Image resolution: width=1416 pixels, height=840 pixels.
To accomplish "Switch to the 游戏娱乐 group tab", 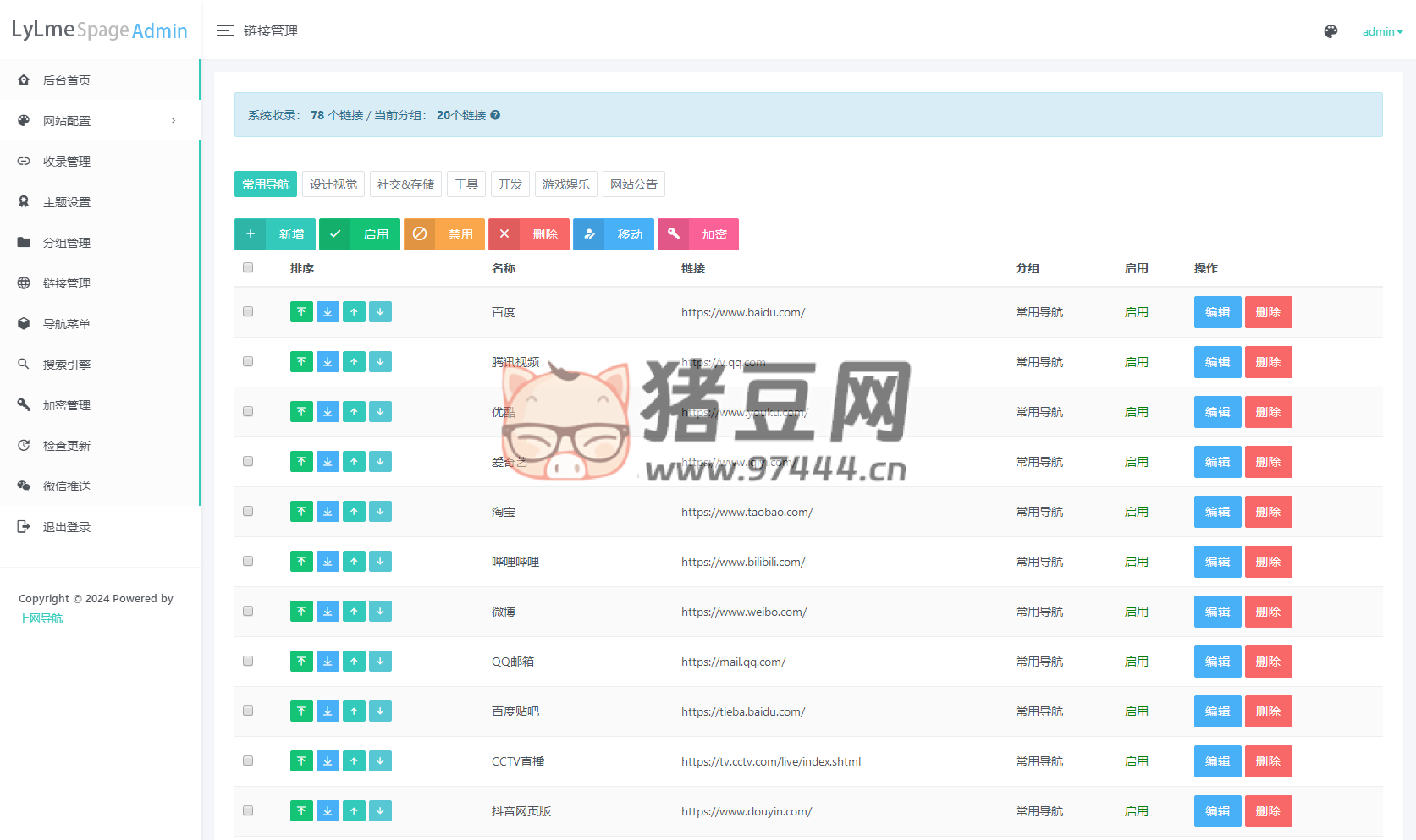I will (x=565, y=184).
